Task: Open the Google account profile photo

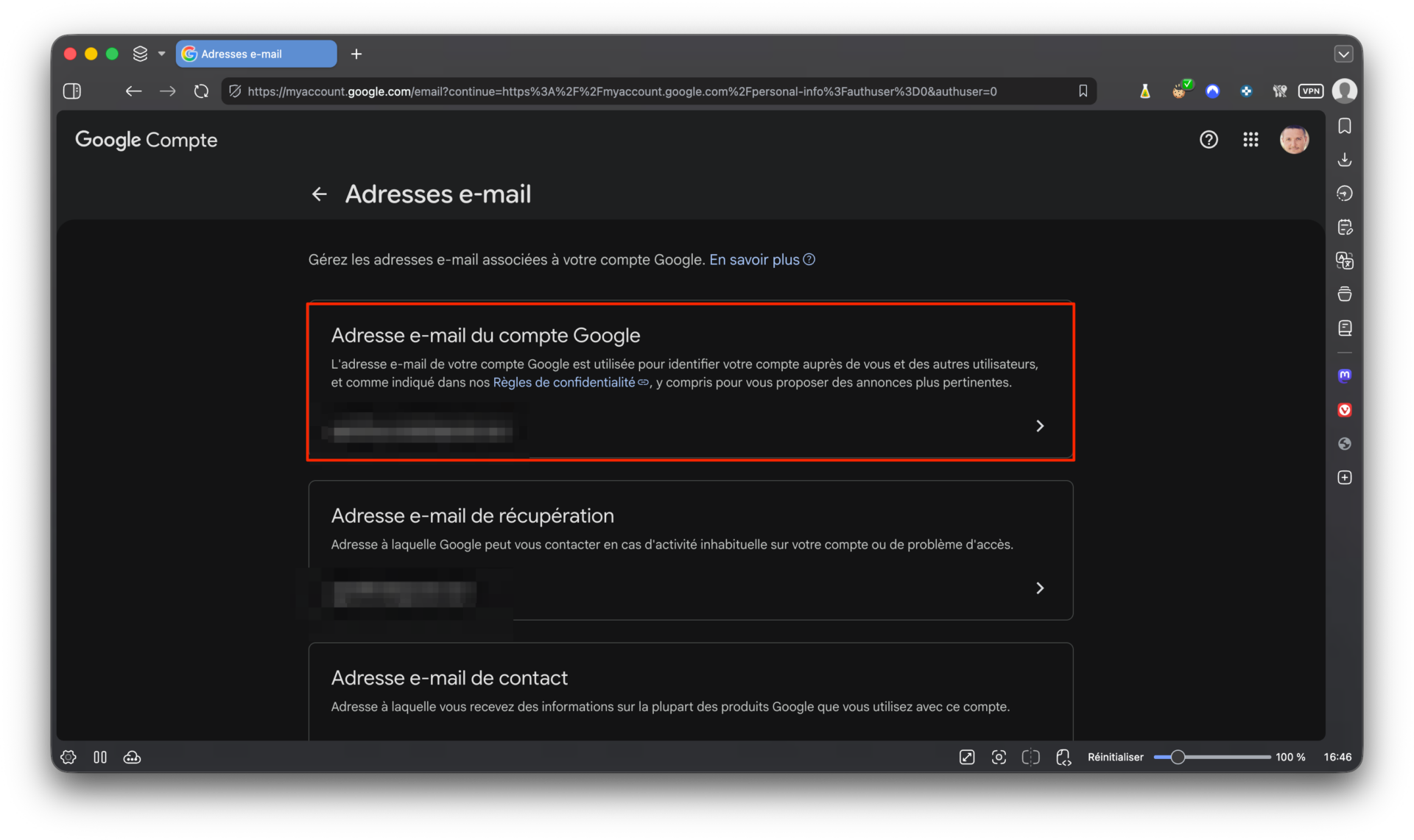Action: coord(1294,139)
